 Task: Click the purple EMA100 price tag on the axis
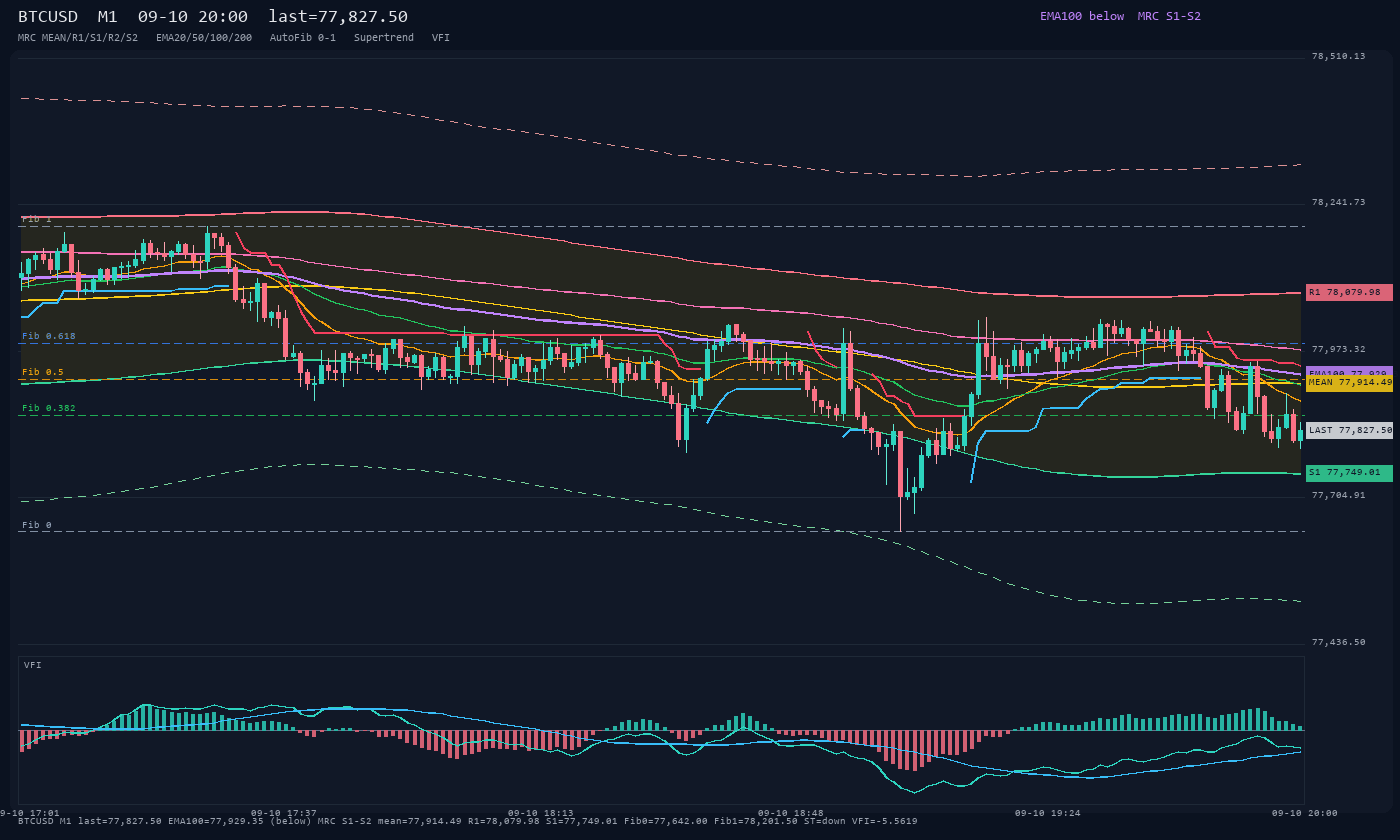point(1349,371)
